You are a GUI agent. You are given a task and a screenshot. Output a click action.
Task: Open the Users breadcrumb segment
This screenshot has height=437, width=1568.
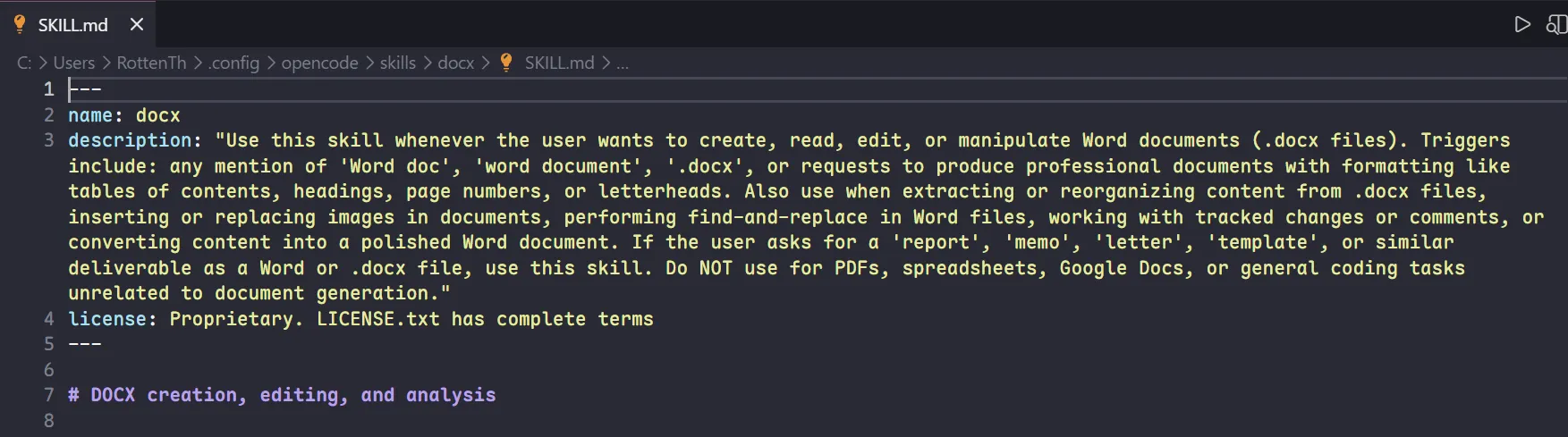click(73, 63)
